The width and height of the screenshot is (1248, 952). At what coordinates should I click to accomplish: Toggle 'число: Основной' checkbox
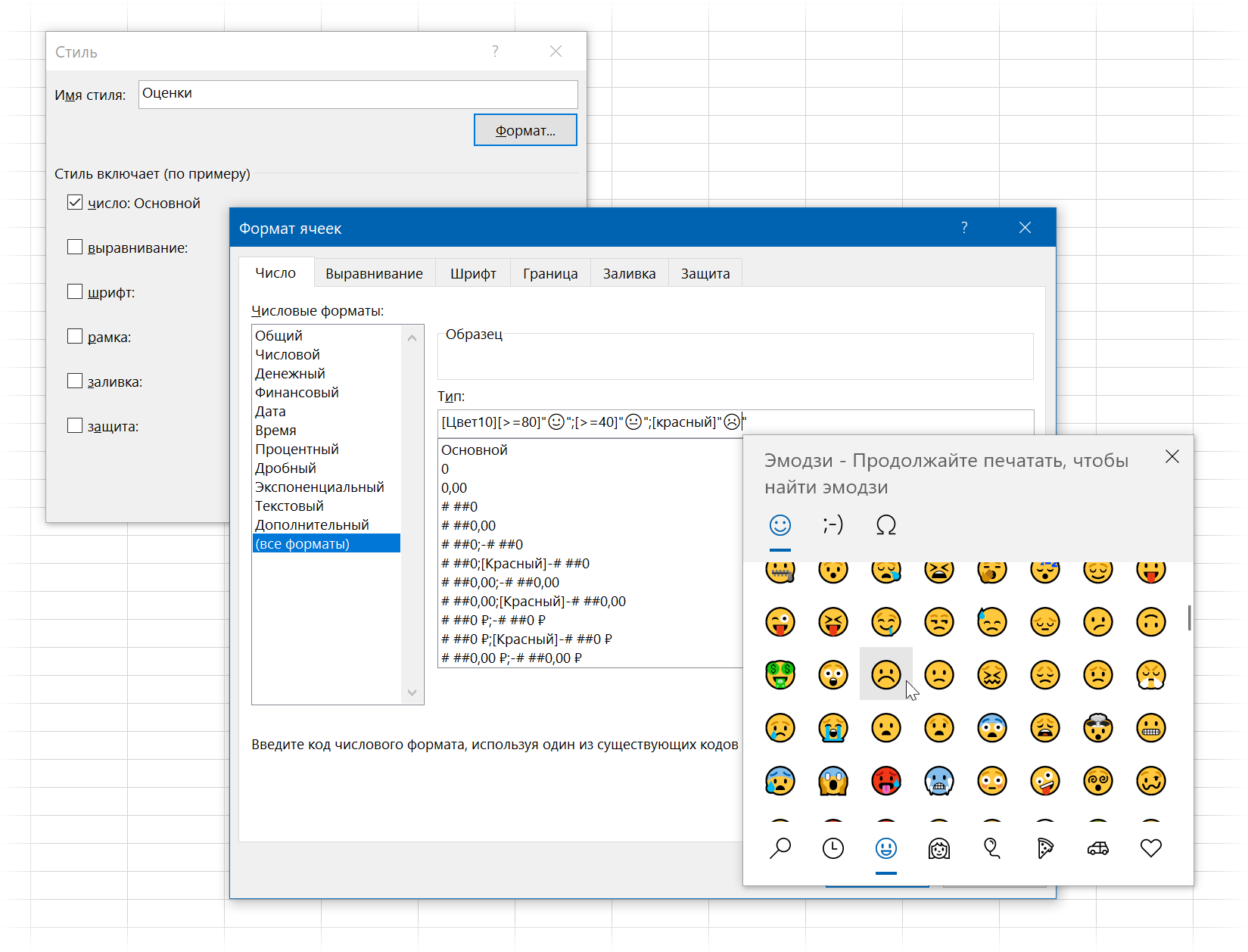pos(75,202)
